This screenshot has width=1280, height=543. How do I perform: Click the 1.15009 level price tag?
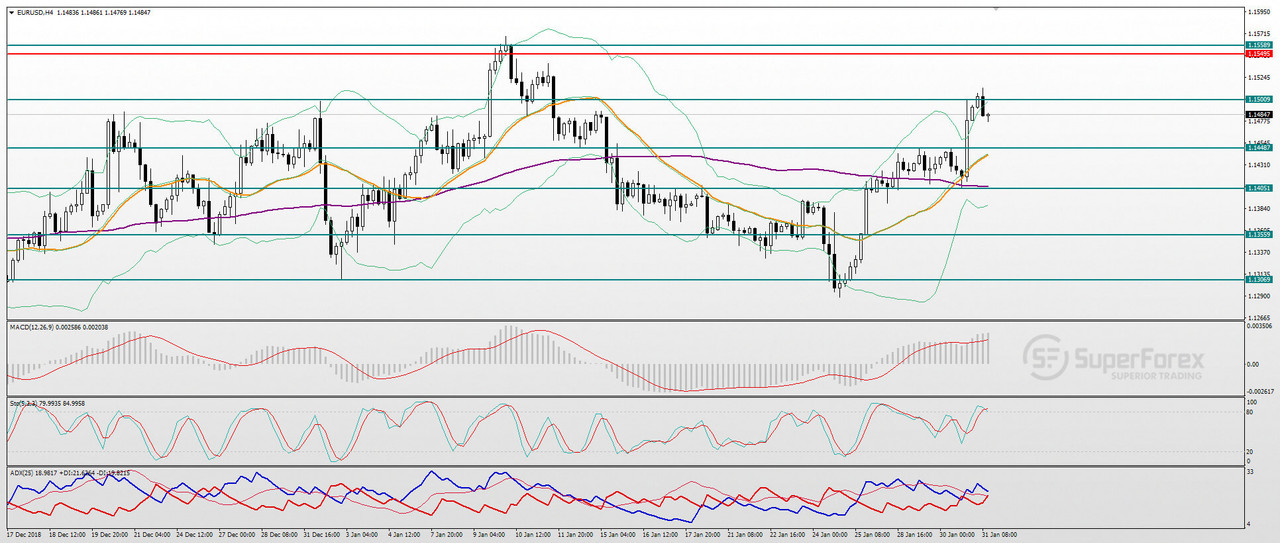[x=1259, y=99]
